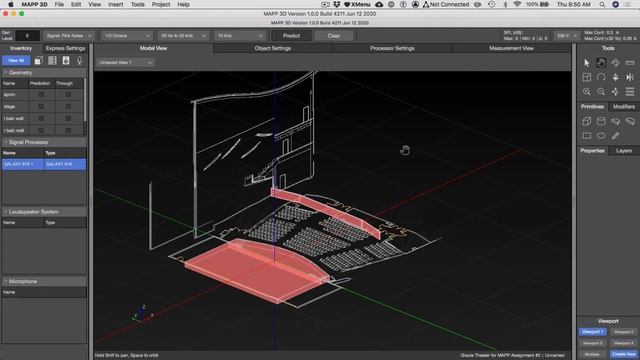The width and height of the screenshot is (640, 360).
Task: Open macOS Spotlight search
Action: point(602,4)
